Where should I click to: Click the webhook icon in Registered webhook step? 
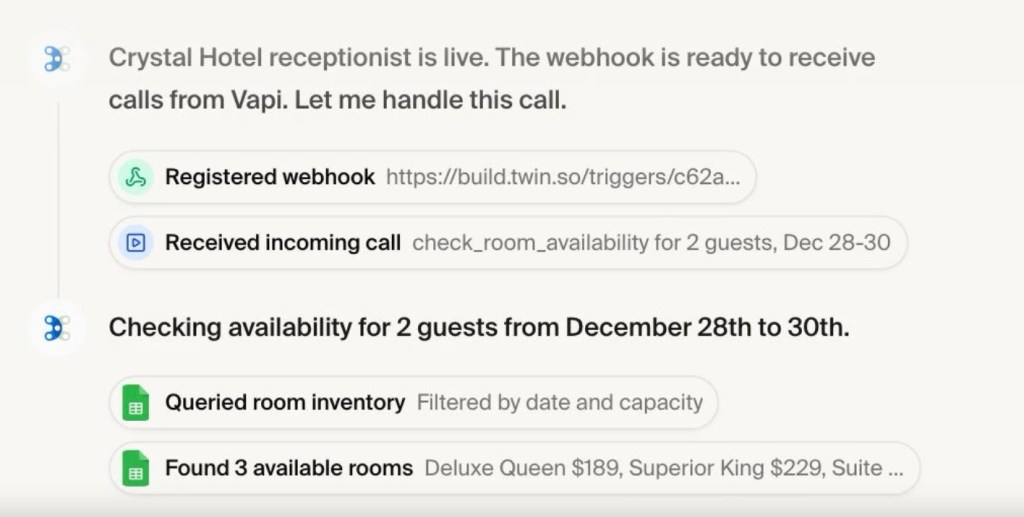click(x=135, y=177)
